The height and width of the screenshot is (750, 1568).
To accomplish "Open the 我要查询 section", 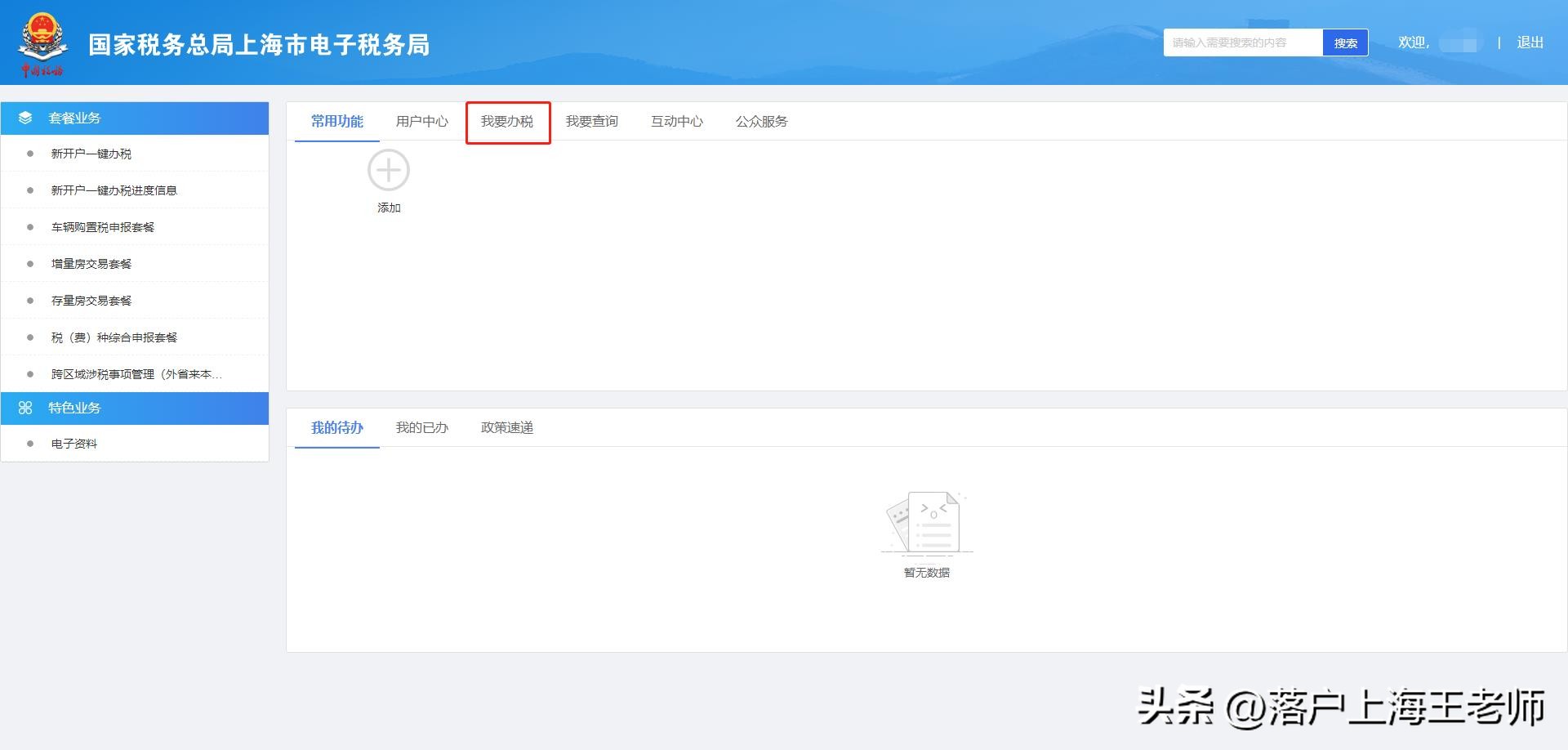I will click(x=593, y=121).
